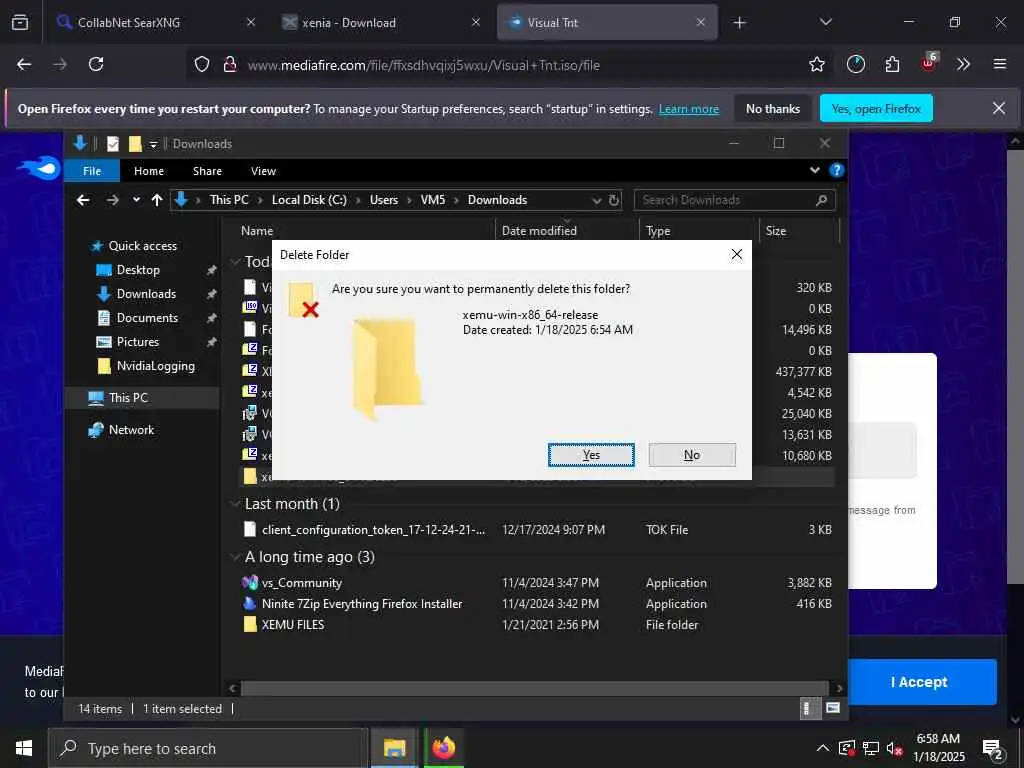Go up one folder level
The image size is (1024, 768).
pos(157,200)
